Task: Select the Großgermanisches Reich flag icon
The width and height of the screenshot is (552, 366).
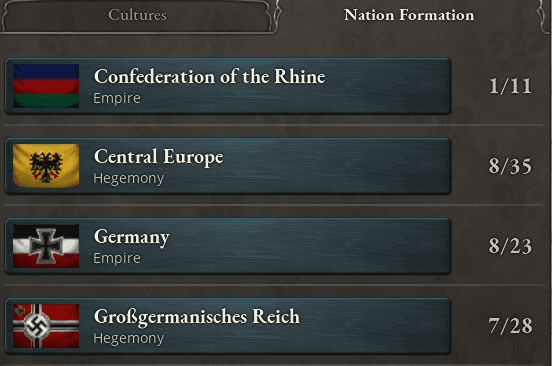Action: [46, 326]
